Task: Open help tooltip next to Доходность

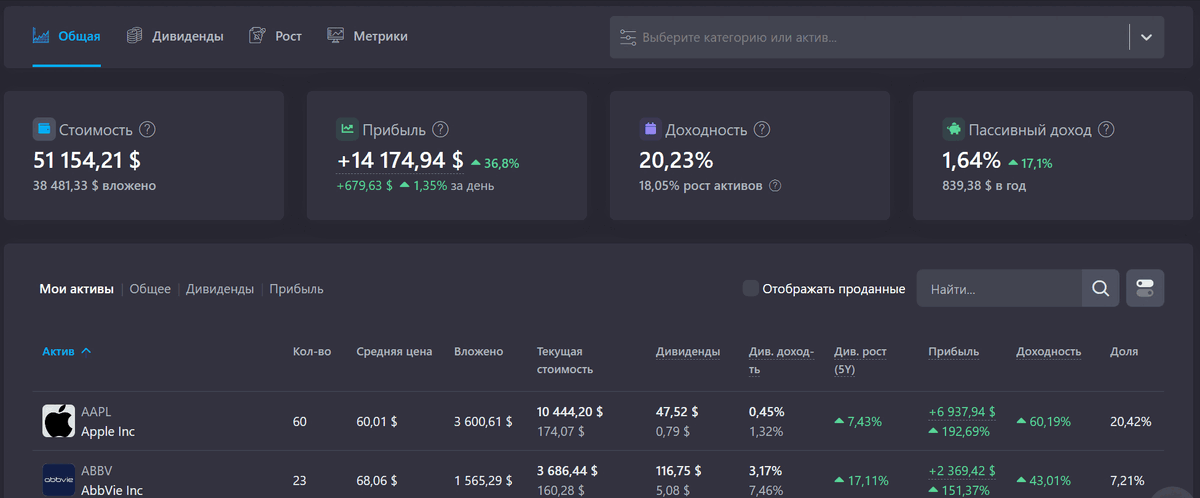Action: coord(762,129)
